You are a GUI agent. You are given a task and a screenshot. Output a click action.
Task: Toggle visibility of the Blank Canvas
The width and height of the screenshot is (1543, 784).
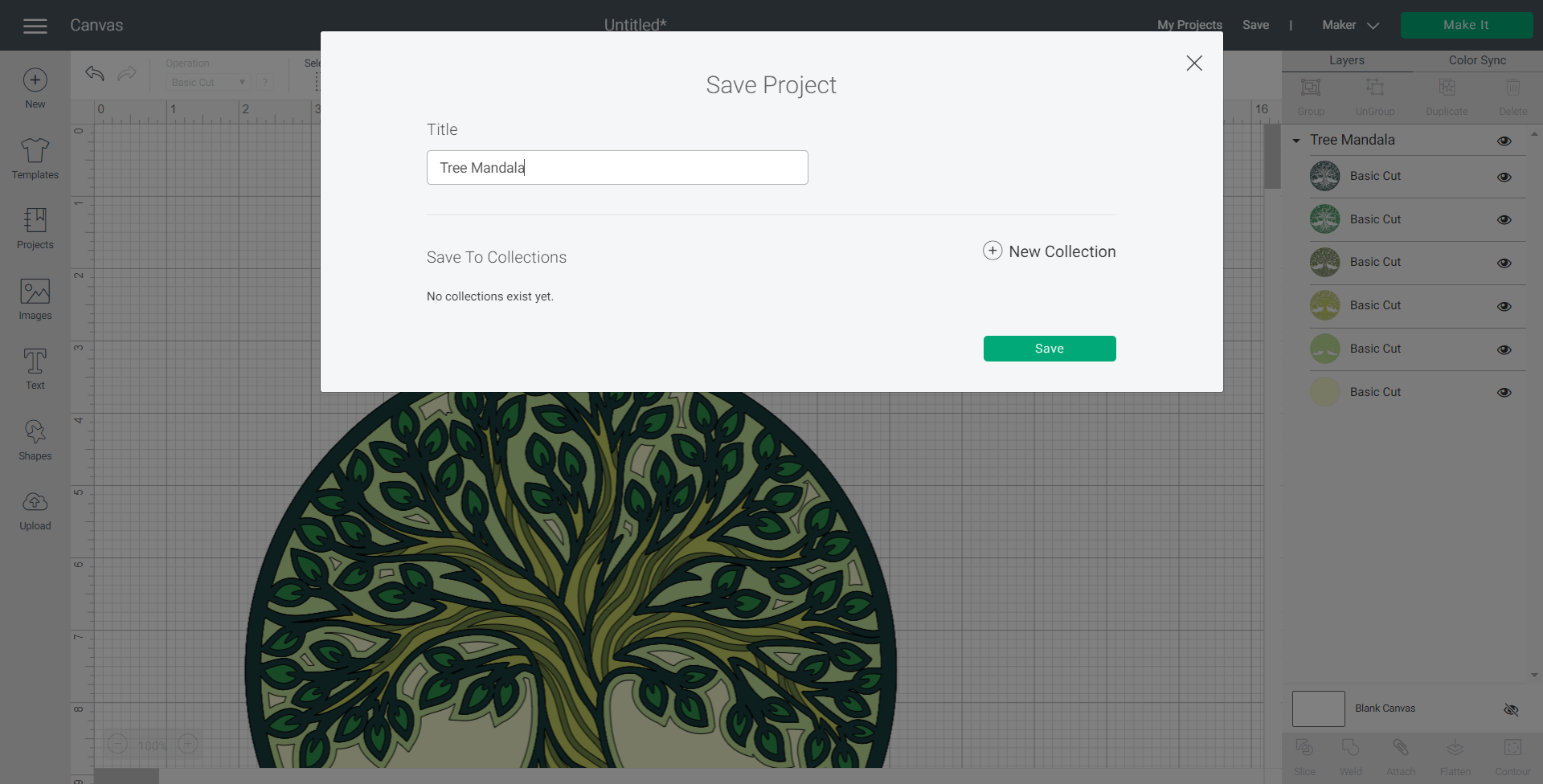coord(1511,709)
